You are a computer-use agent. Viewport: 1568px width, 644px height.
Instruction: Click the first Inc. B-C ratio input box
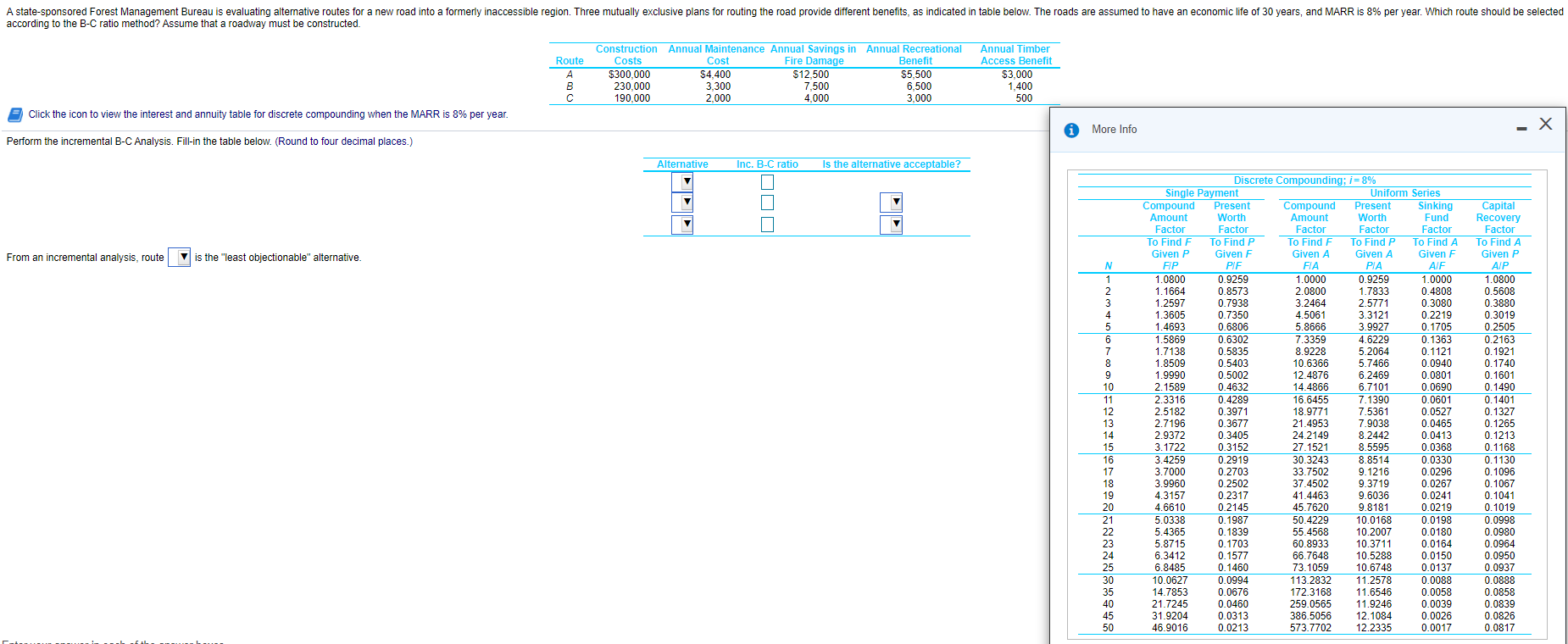click(x=767, y=182)
